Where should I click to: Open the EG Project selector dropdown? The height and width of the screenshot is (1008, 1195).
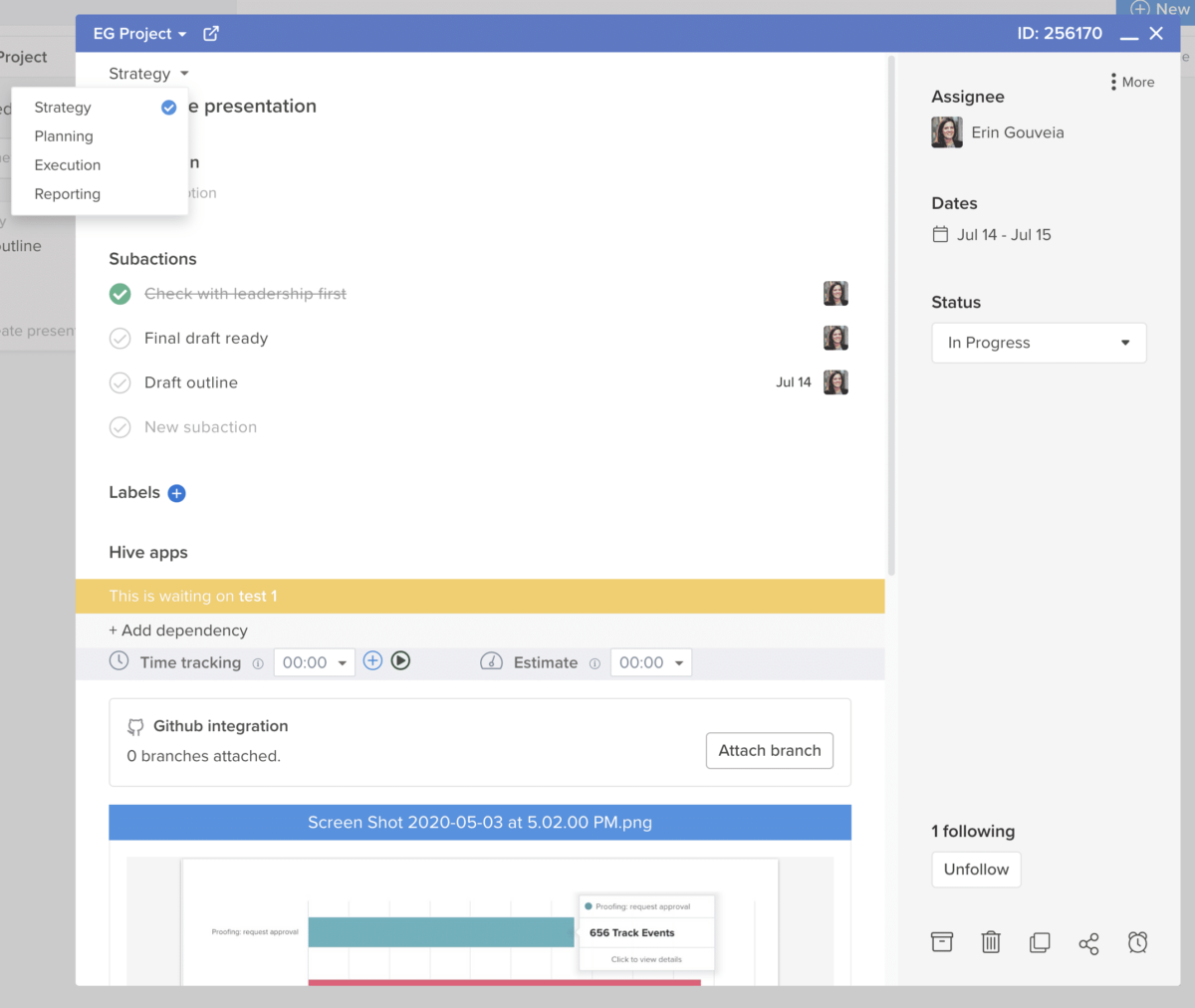pos(138,32)
